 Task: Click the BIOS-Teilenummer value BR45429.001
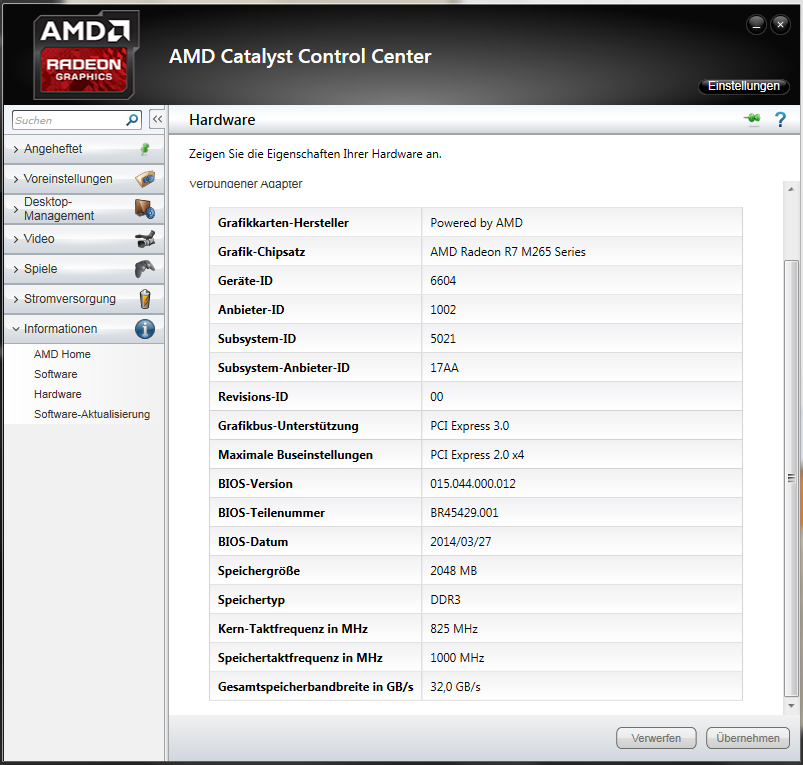pos(464,513)
